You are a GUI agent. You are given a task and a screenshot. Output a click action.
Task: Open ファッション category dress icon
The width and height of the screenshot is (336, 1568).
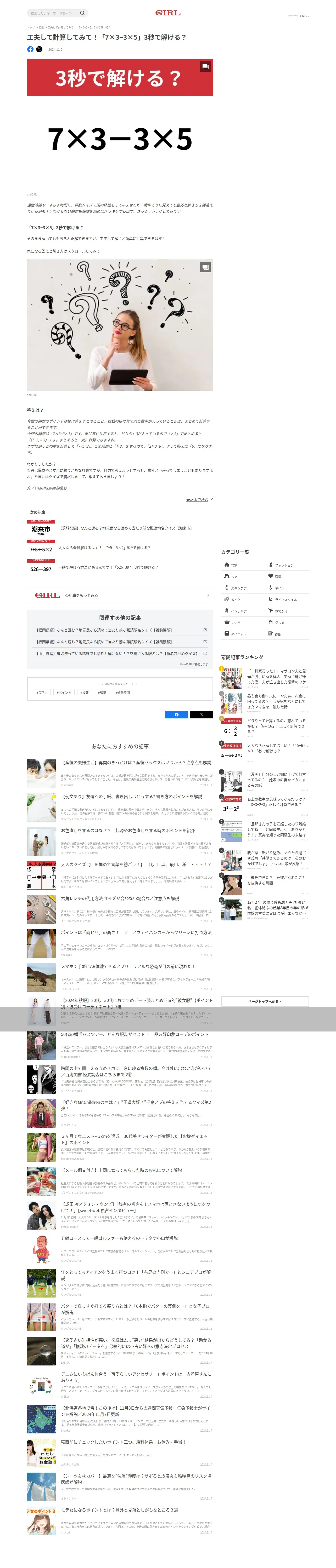271,565
